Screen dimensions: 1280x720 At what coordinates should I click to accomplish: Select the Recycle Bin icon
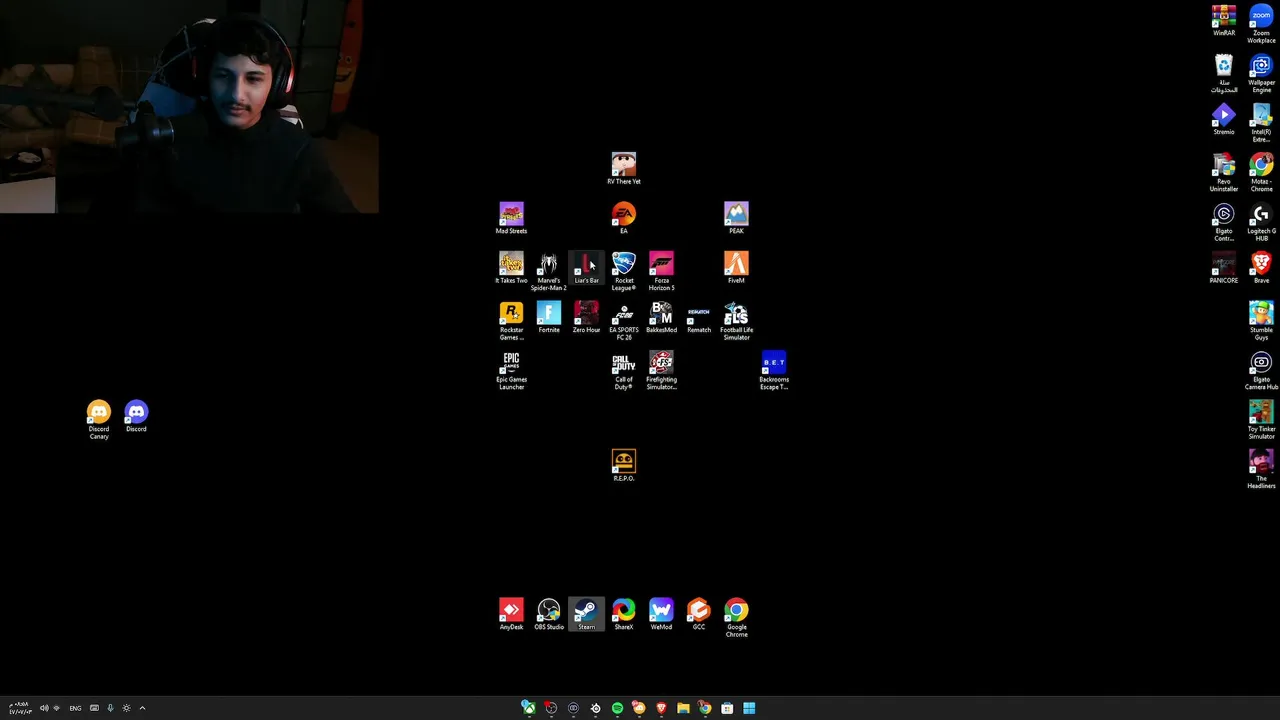[x=1224, y=74]
